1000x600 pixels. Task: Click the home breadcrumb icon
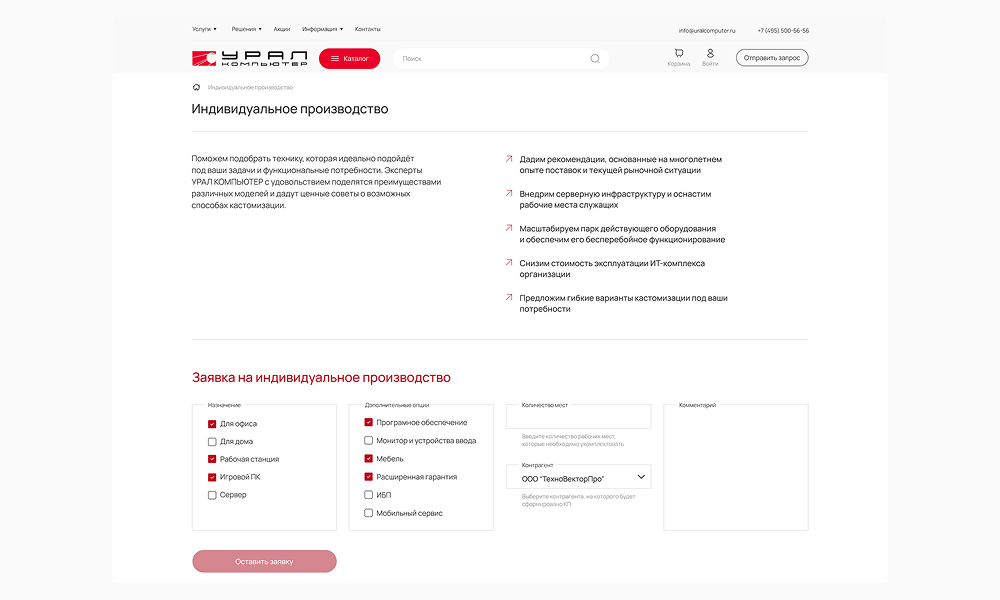point(196,87)
